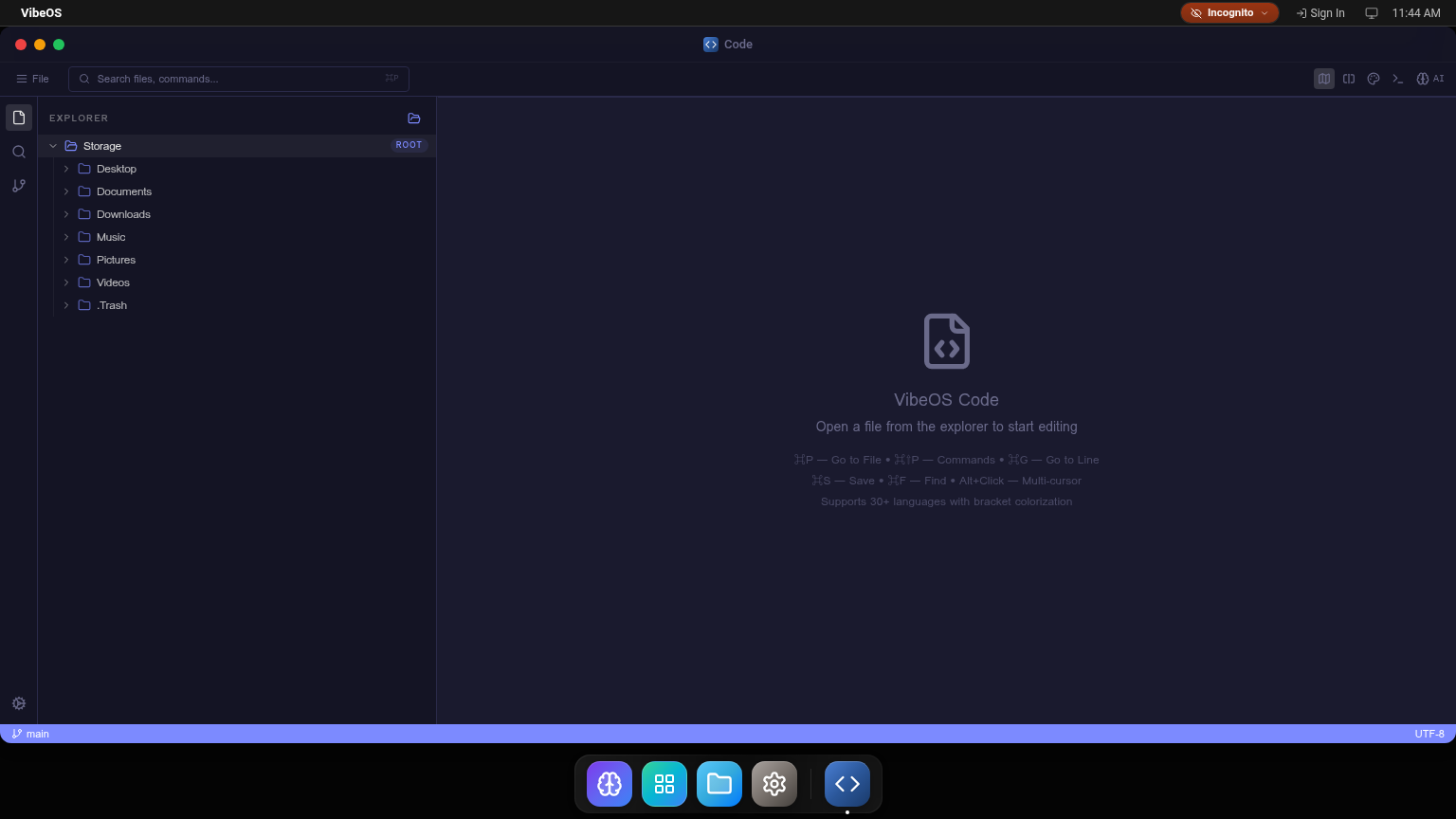Minimize the Code window with the yellow button

(40, 45)
